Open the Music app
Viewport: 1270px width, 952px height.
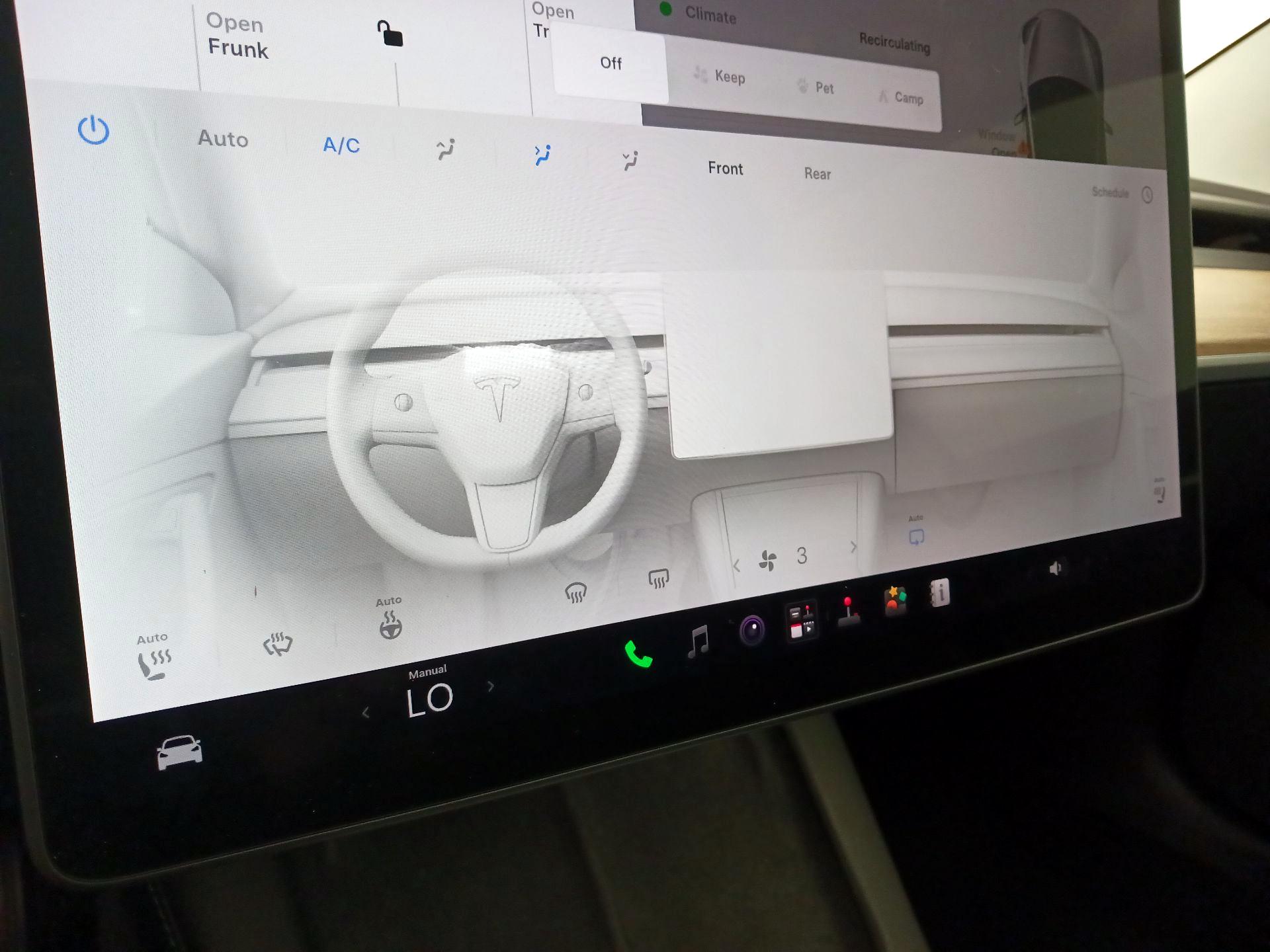[698, 641]
